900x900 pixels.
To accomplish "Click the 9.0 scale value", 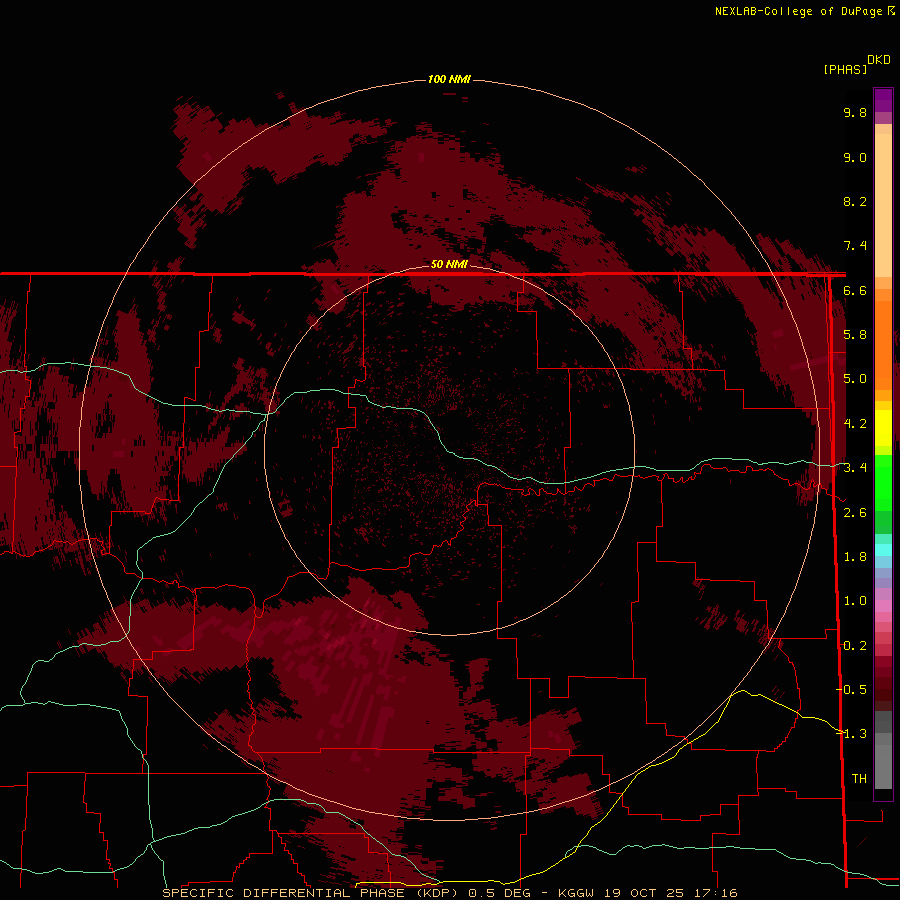I will coord(855,157).
